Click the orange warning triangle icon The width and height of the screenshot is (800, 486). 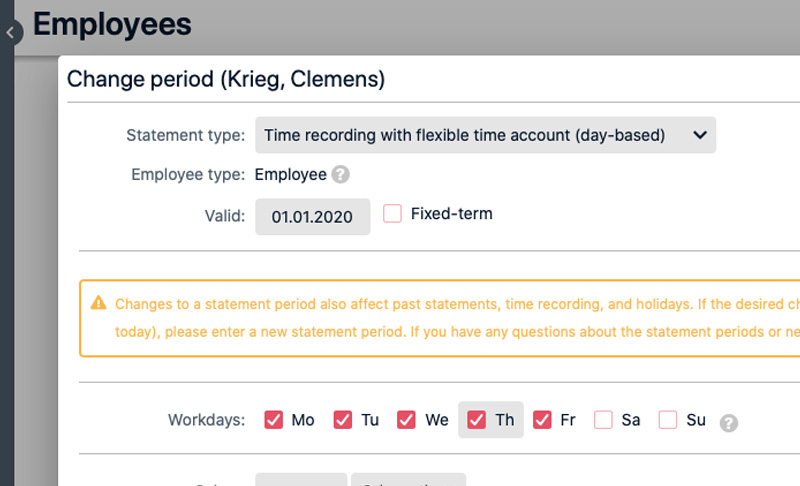coord(98,303)
